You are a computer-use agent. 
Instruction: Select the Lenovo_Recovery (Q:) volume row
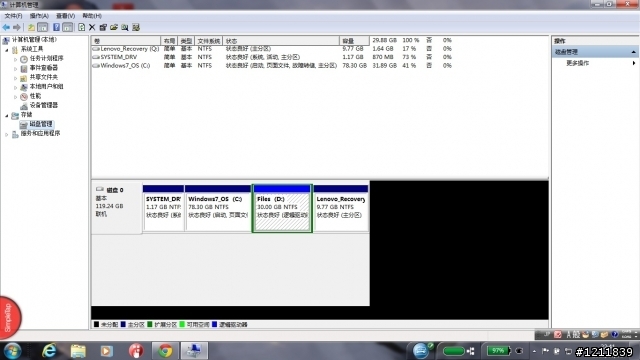[x=273, y=49]
